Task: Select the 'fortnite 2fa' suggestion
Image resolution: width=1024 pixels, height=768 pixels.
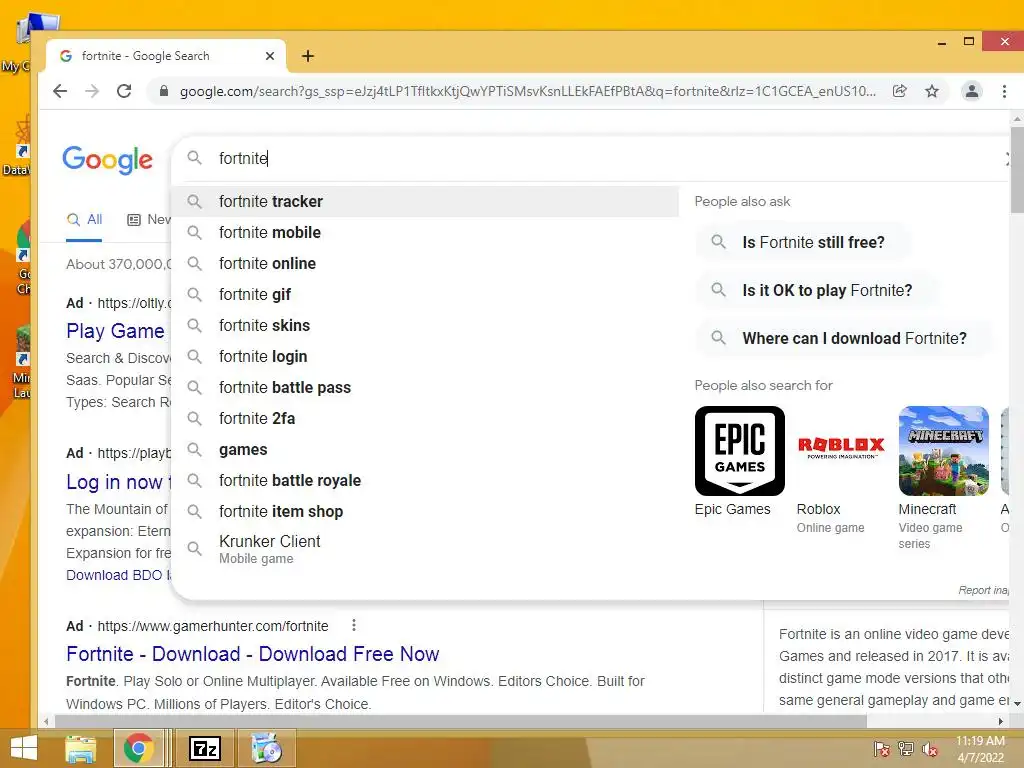Action: 425,419
